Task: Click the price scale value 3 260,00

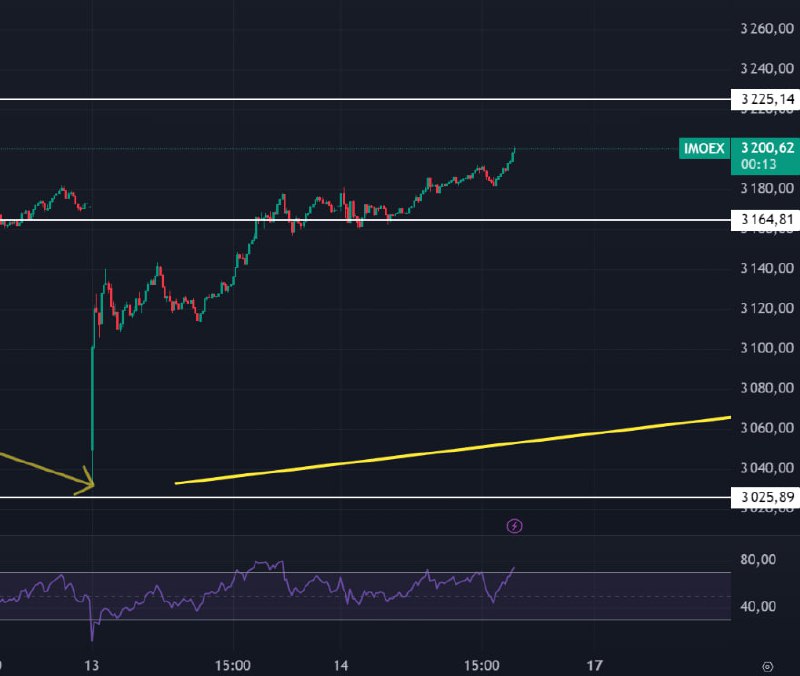Action: [x=767, y=29]
